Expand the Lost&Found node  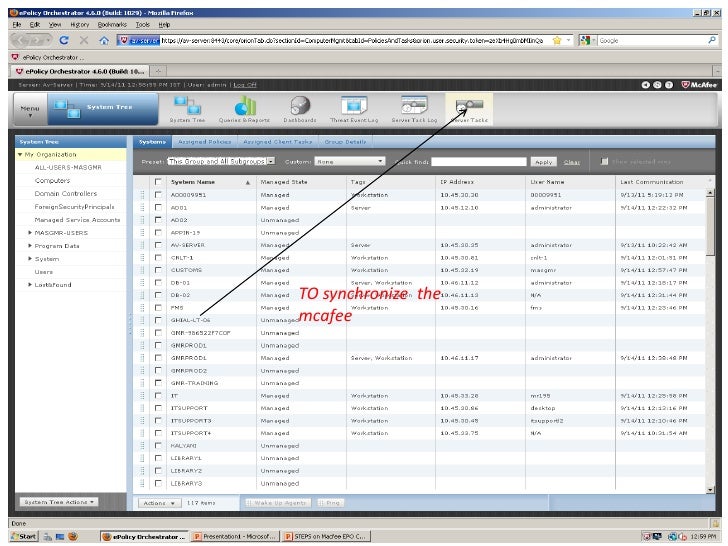pyautogui.click(x=30, y=285)
